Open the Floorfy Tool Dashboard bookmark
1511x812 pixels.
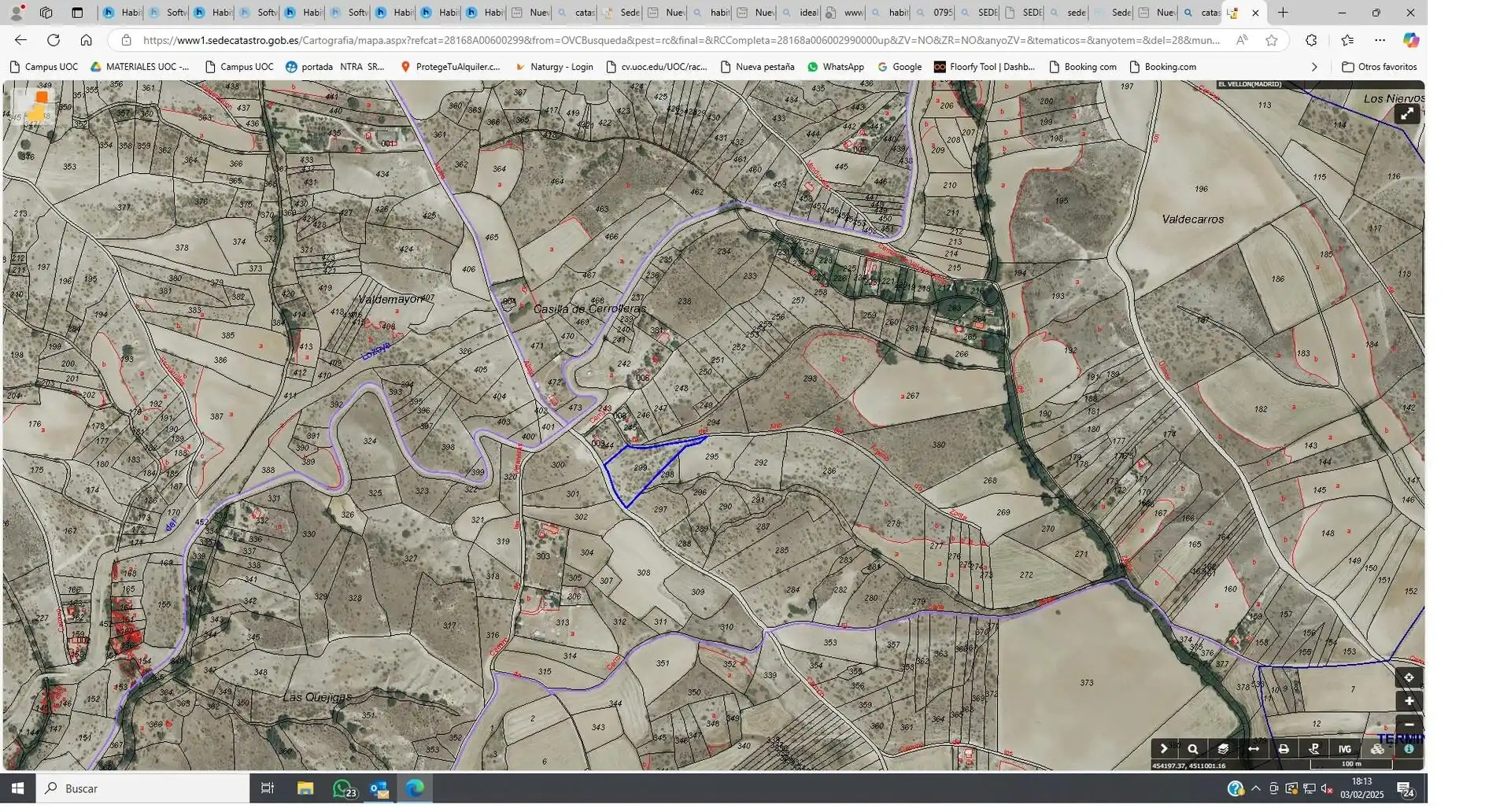985,67
